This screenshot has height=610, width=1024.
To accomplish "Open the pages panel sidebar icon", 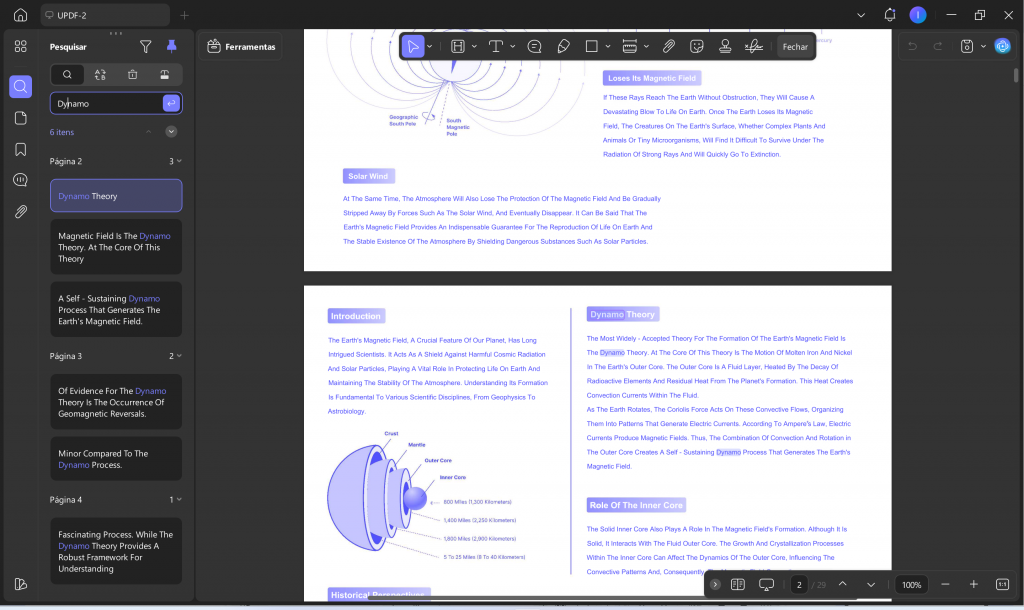I will (x=21, y=118).
